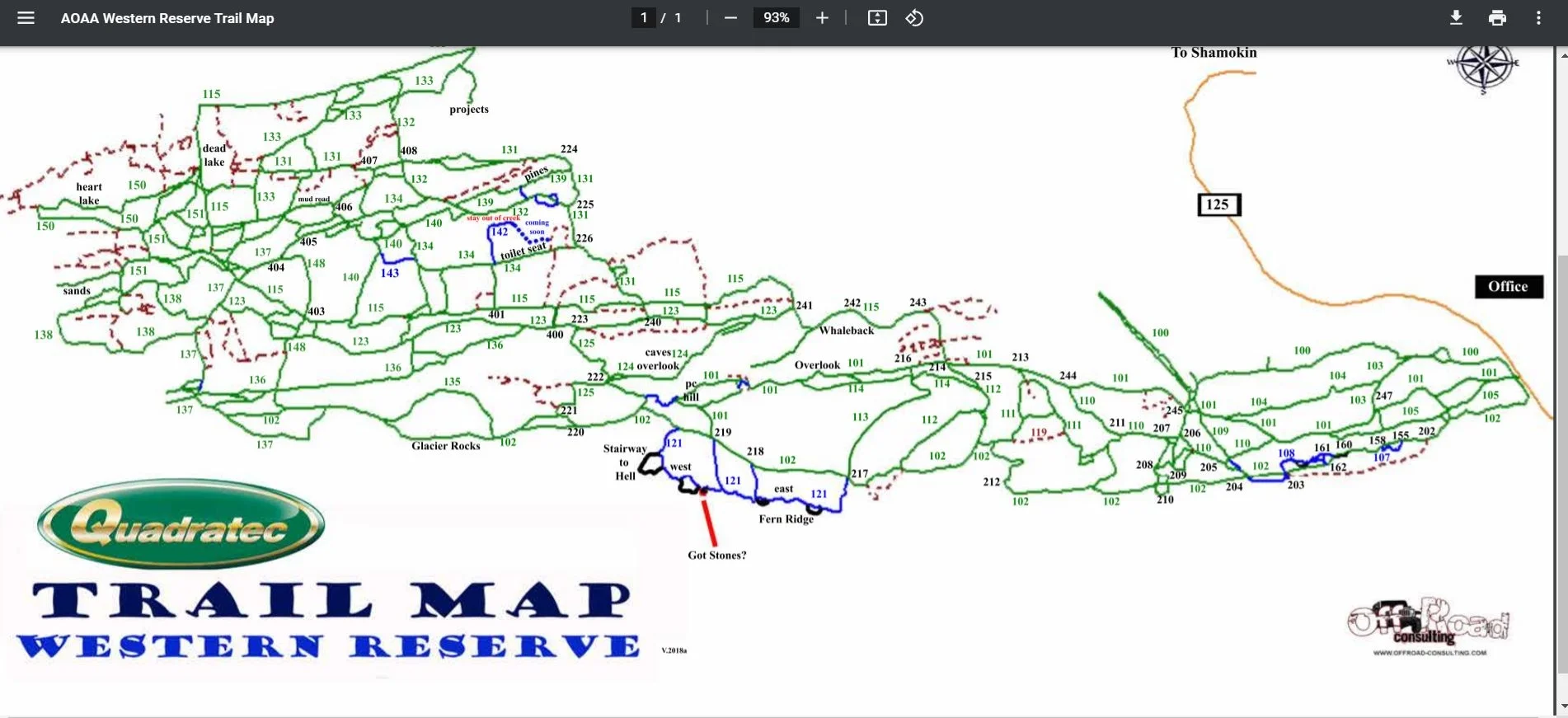Click the route 125 sign box
Viewport: 1568px width, 718px height.
click(1218, 204)
